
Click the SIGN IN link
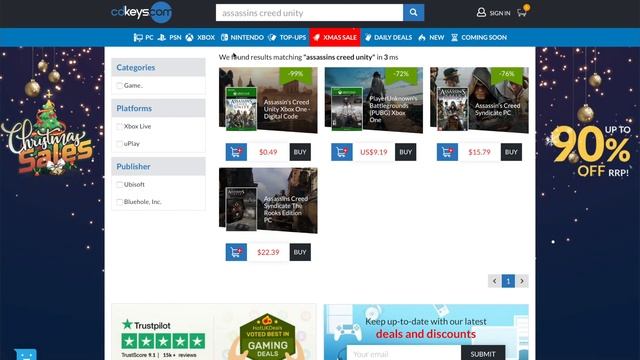tap(500, 13)
